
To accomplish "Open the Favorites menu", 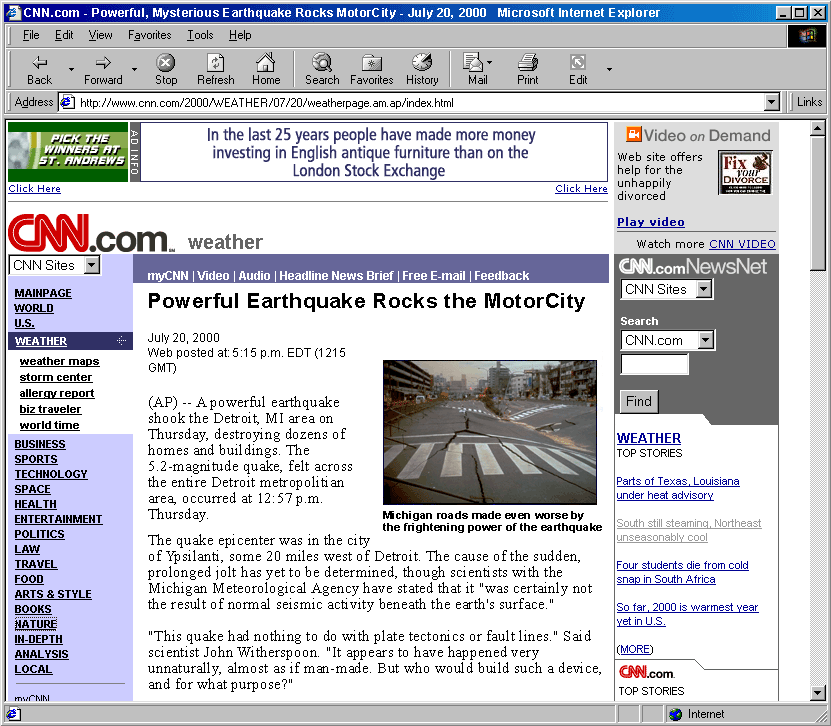I will [149, 35].
